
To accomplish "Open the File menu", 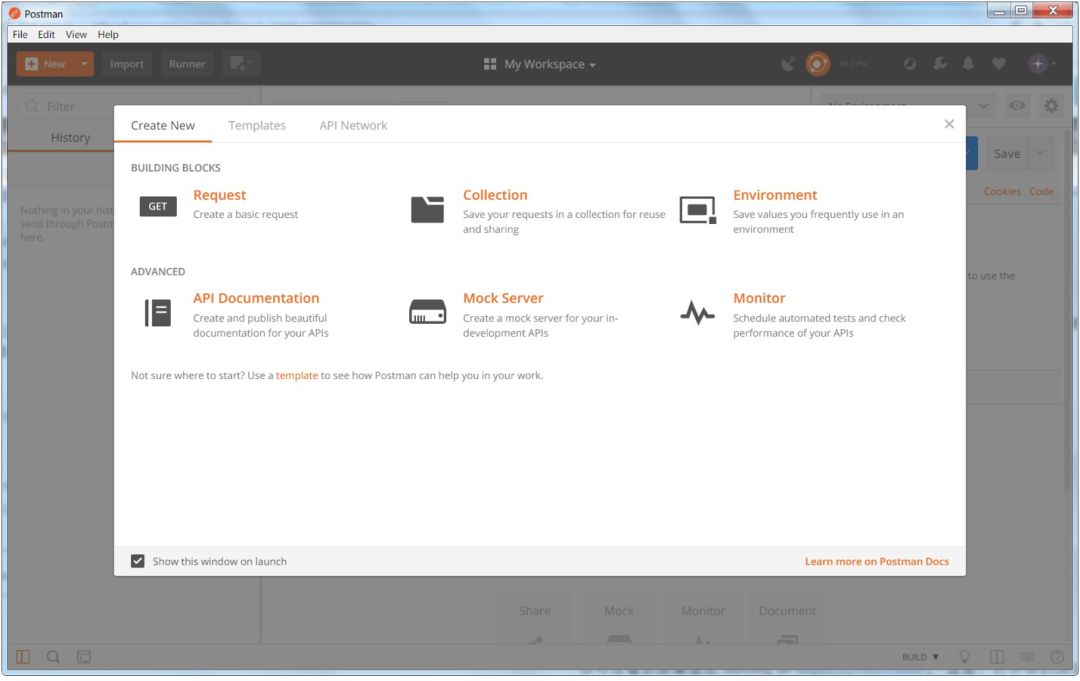I will pos(20,34).
